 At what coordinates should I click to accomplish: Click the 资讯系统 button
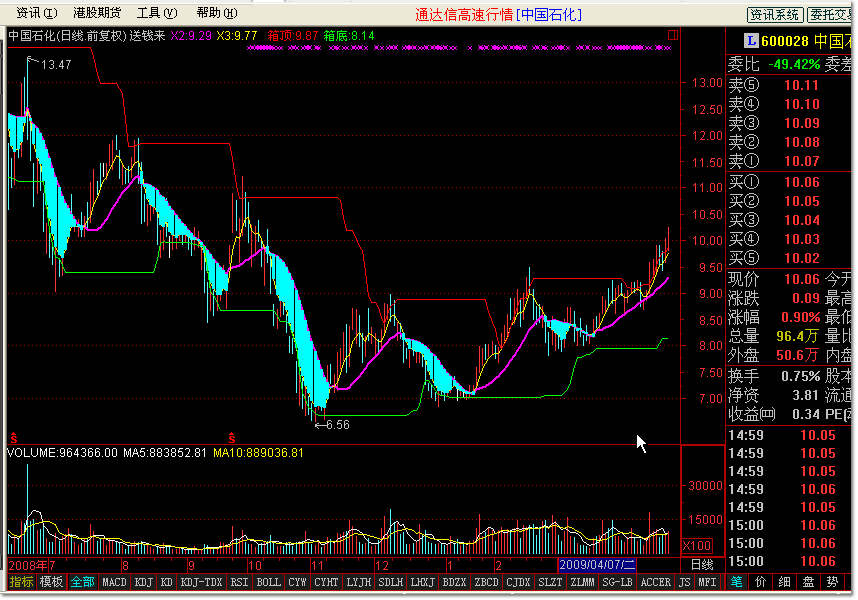(x=774, y=15)
